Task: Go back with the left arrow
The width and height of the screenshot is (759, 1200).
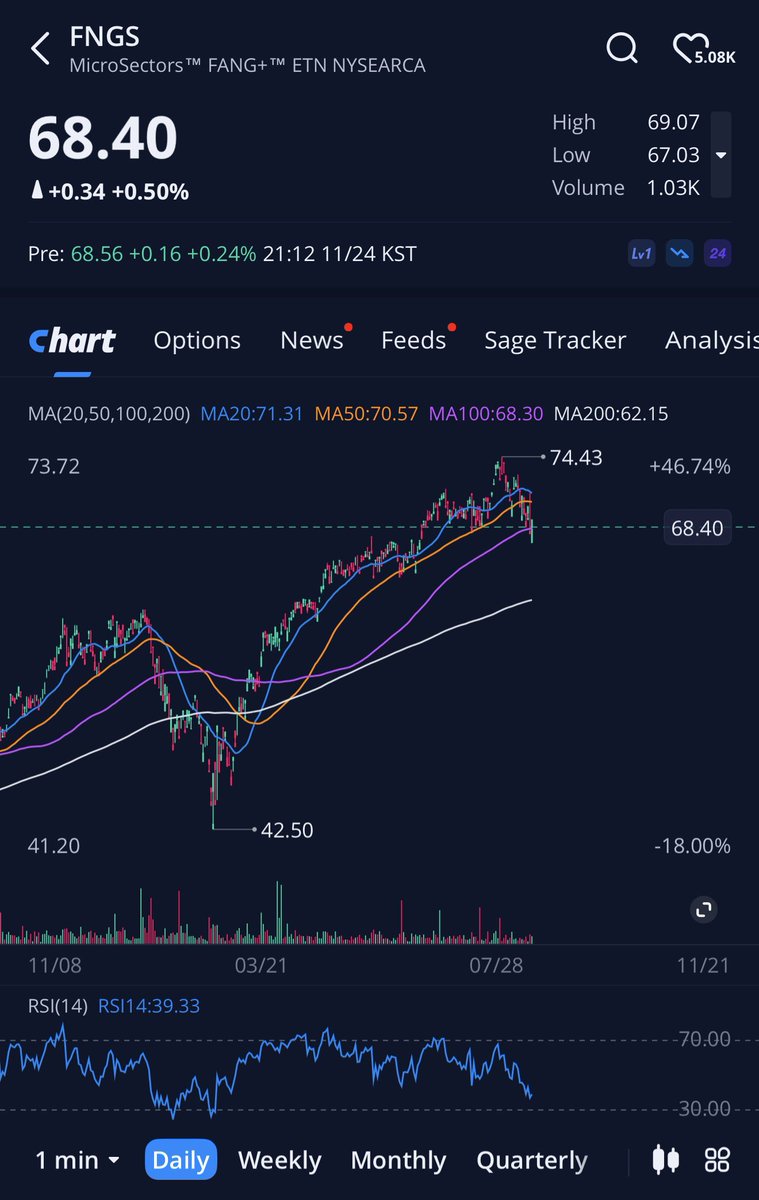Action: pos(41,48)
